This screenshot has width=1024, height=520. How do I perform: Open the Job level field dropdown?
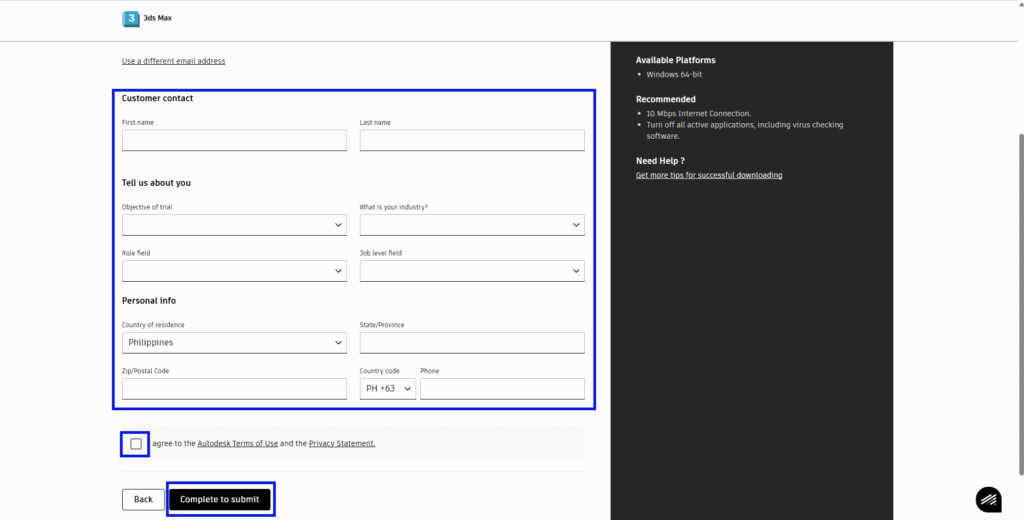[x=471, y=271]
